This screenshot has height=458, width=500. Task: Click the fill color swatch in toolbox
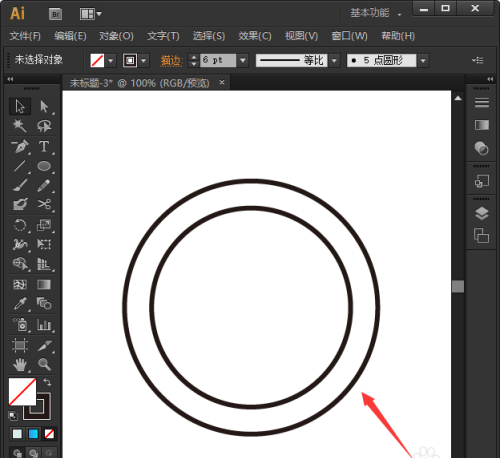(22, 392)
